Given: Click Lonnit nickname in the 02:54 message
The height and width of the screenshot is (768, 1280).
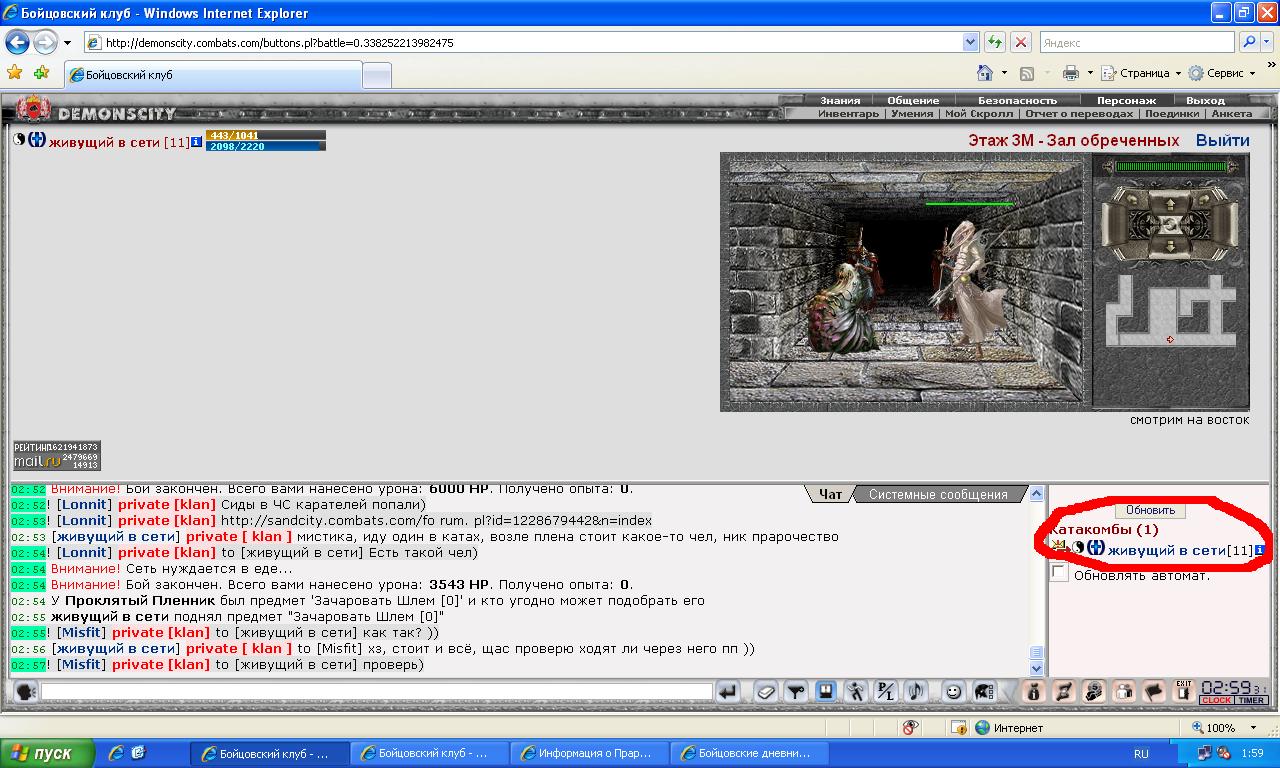Looking at the screenshot, I should coord(85,552).
